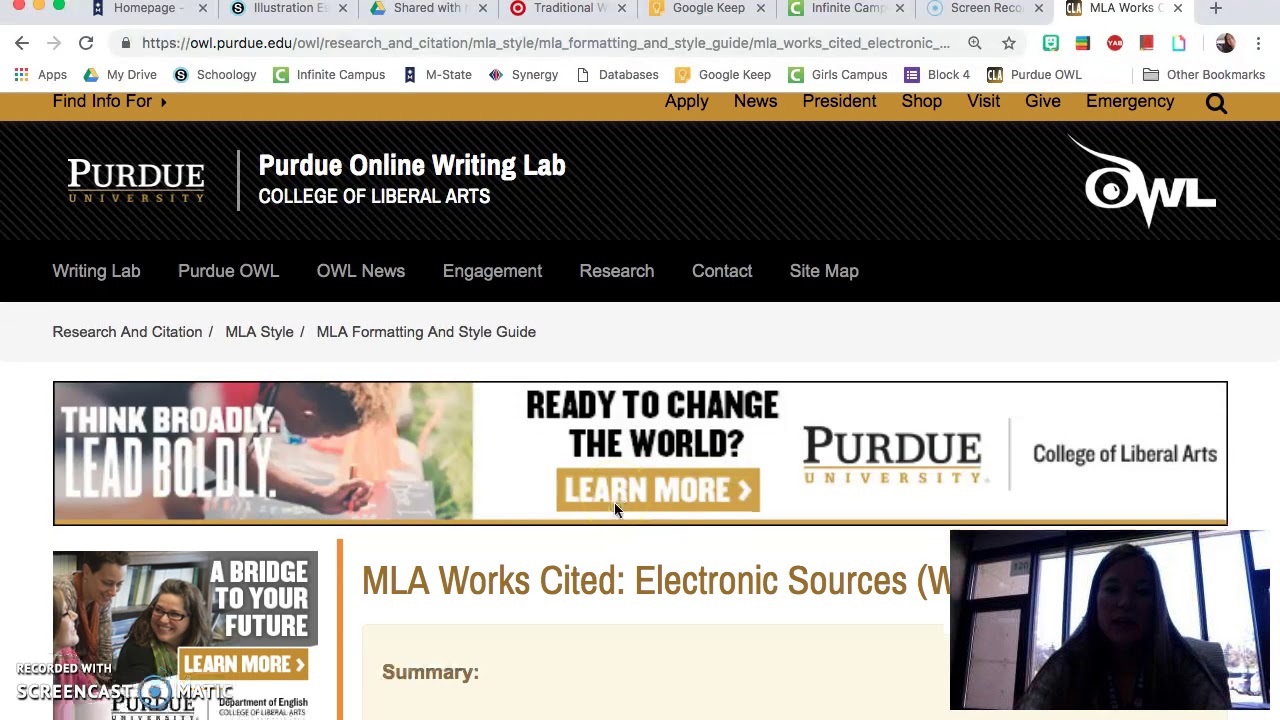Open the Contact menu item

[722, 271]
